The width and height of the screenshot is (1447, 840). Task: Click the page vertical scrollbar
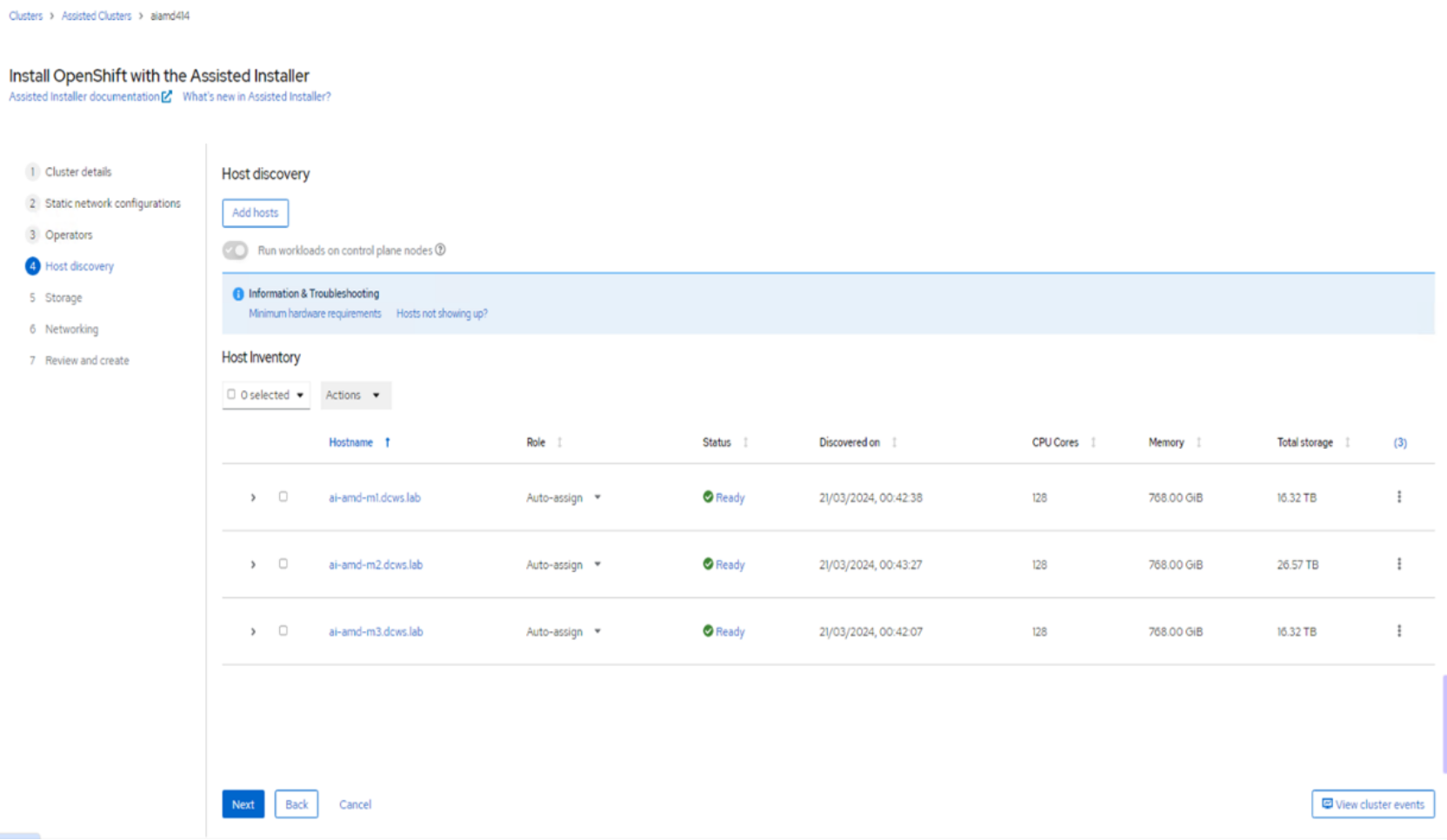pyautogui.click(x=1444, y=723)
